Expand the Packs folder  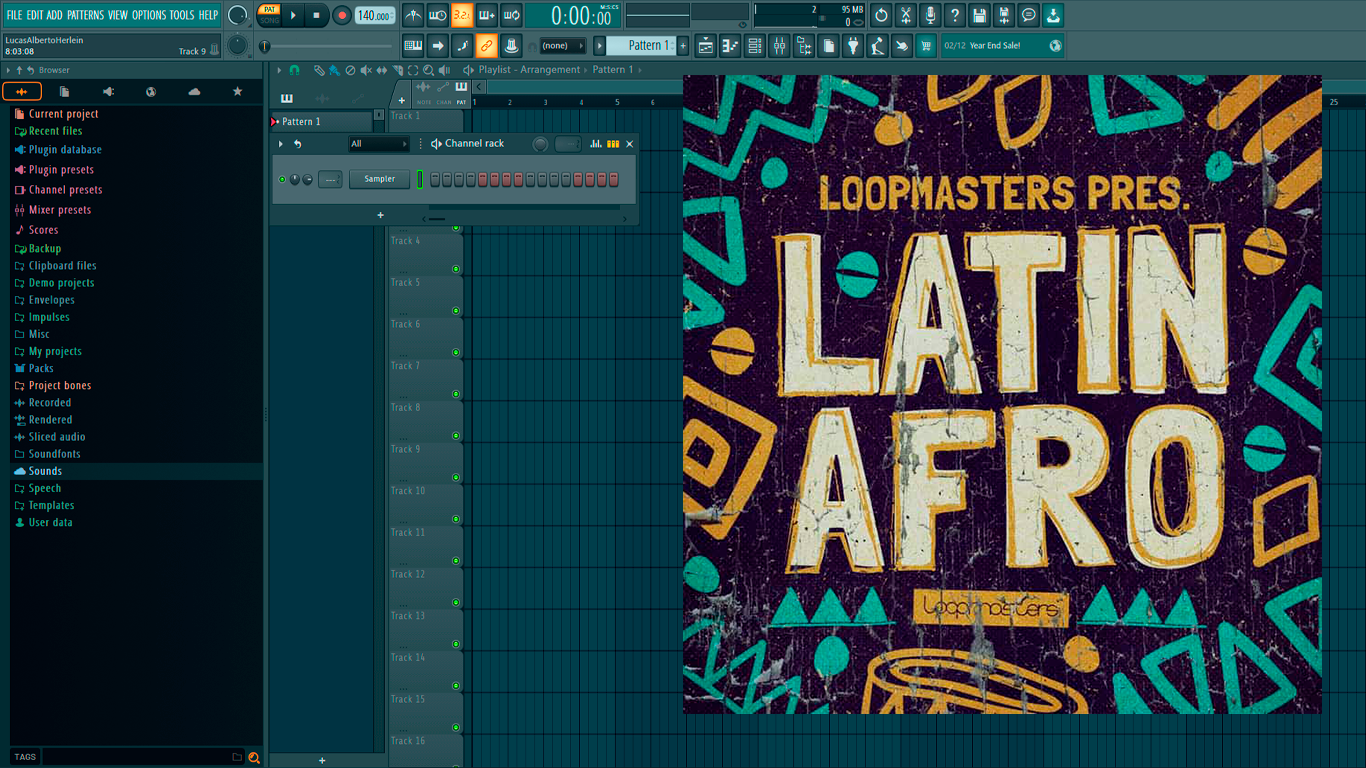[x=41, y=368]
